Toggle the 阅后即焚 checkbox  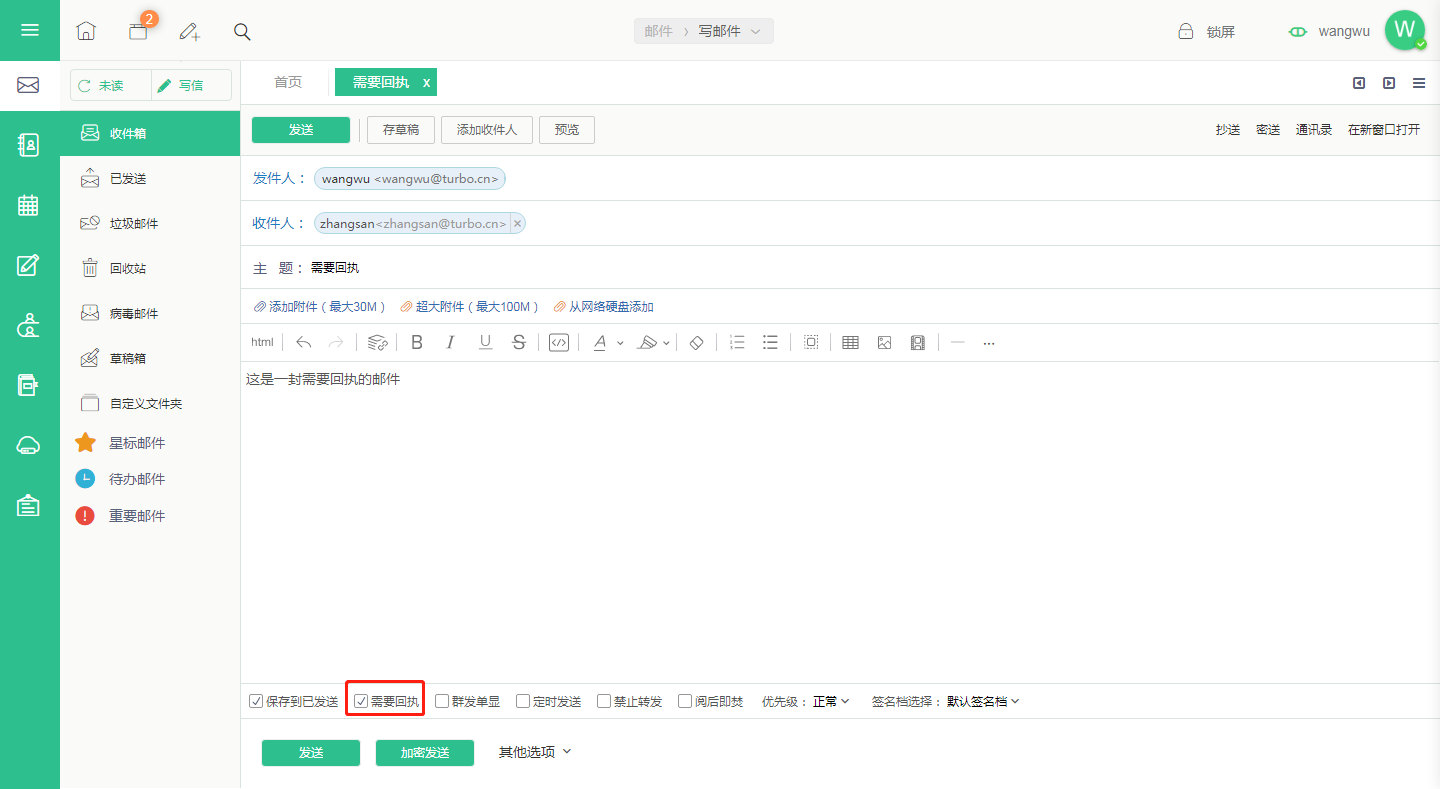tap(685, 701)
